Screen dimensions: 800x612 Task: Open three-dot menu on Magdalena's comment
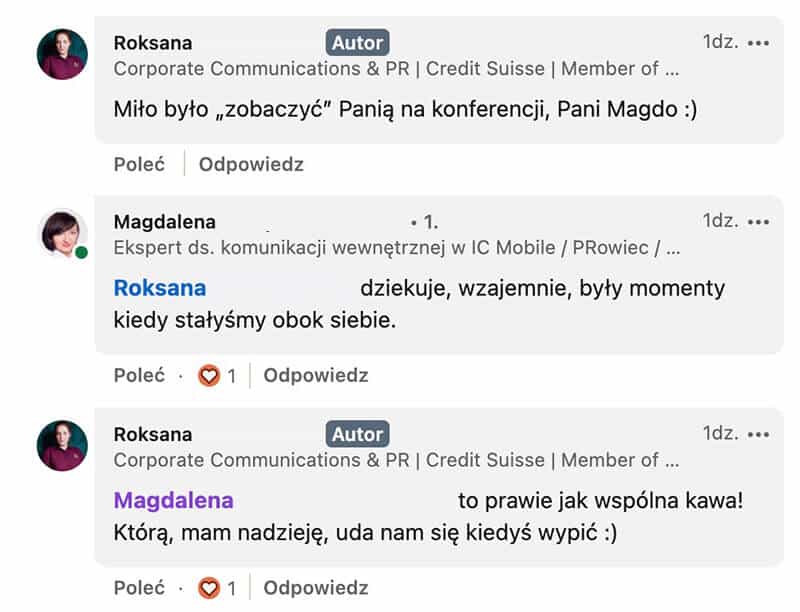[x=758, y=222]
